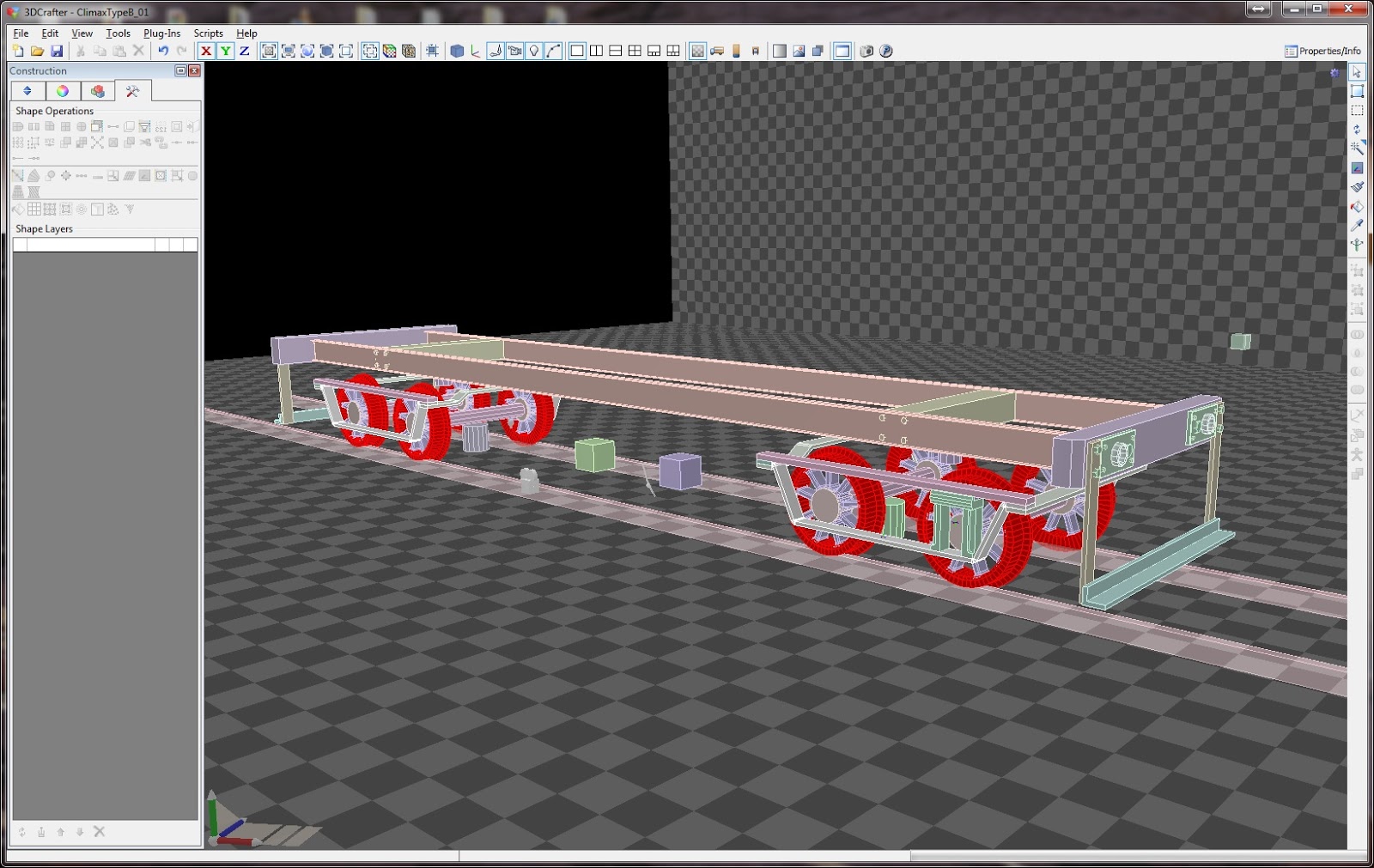This screenshot has width=1374, height=868.
Task: Toggle the Z axis lock
Action: [x=244, y=52]
